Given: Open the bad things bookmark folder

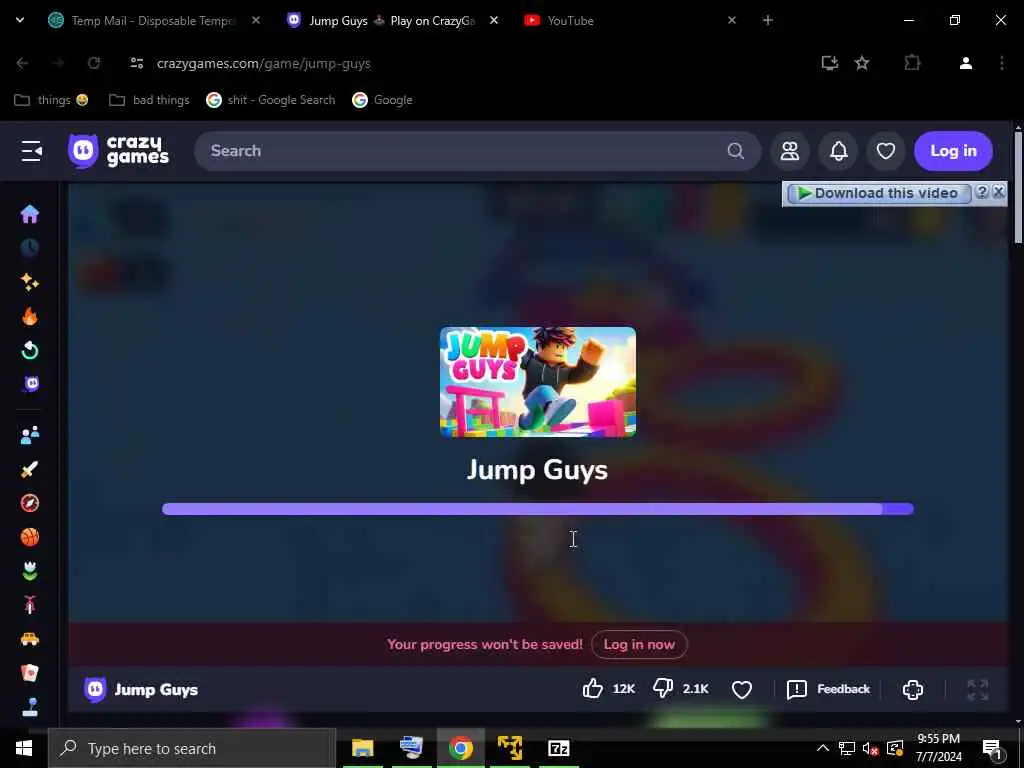Looking at the screenshot, I should (x=150, y=100).
